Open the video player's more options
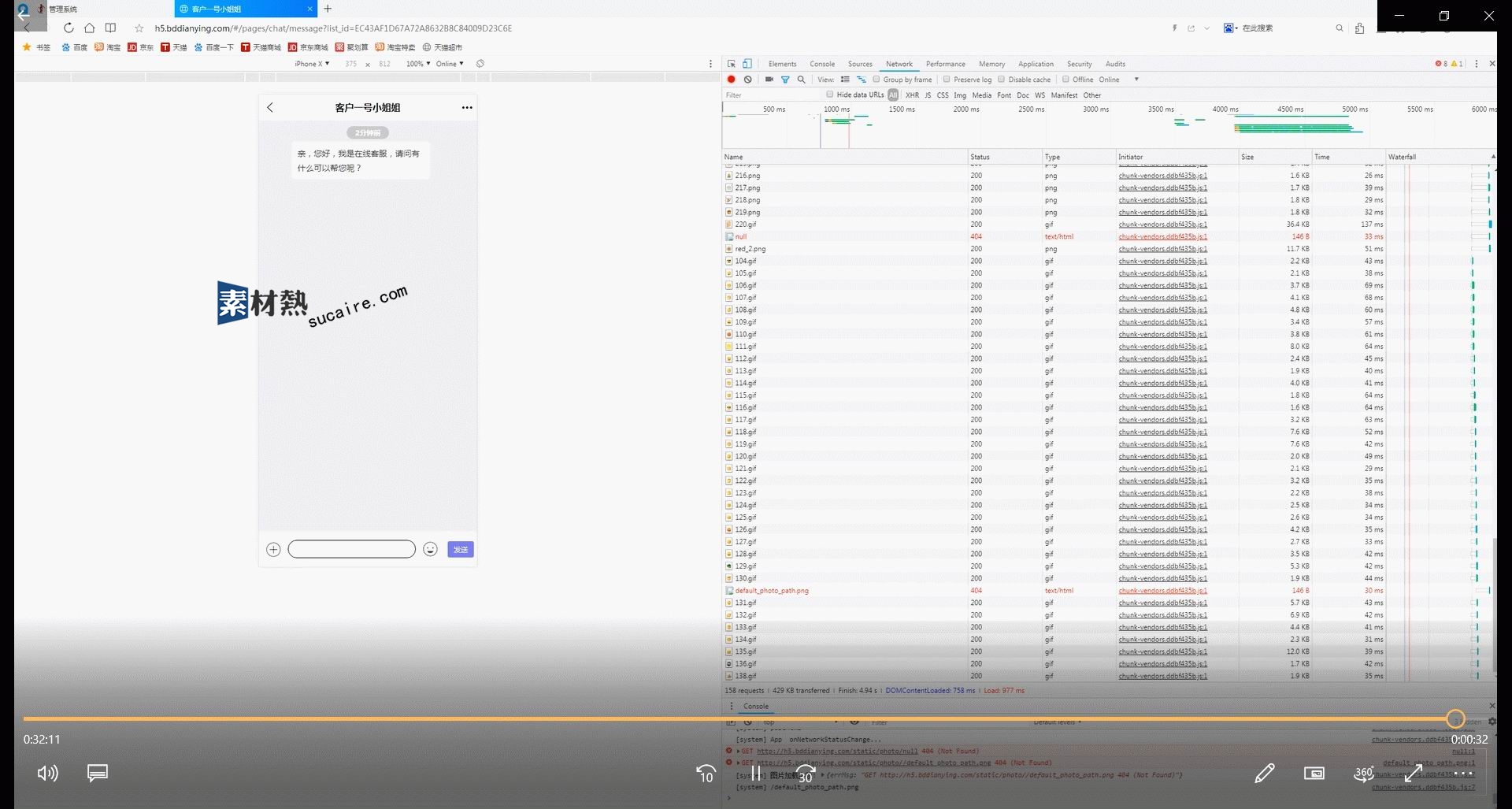Screen dimensions: 1512x809 pos(1463,774)
